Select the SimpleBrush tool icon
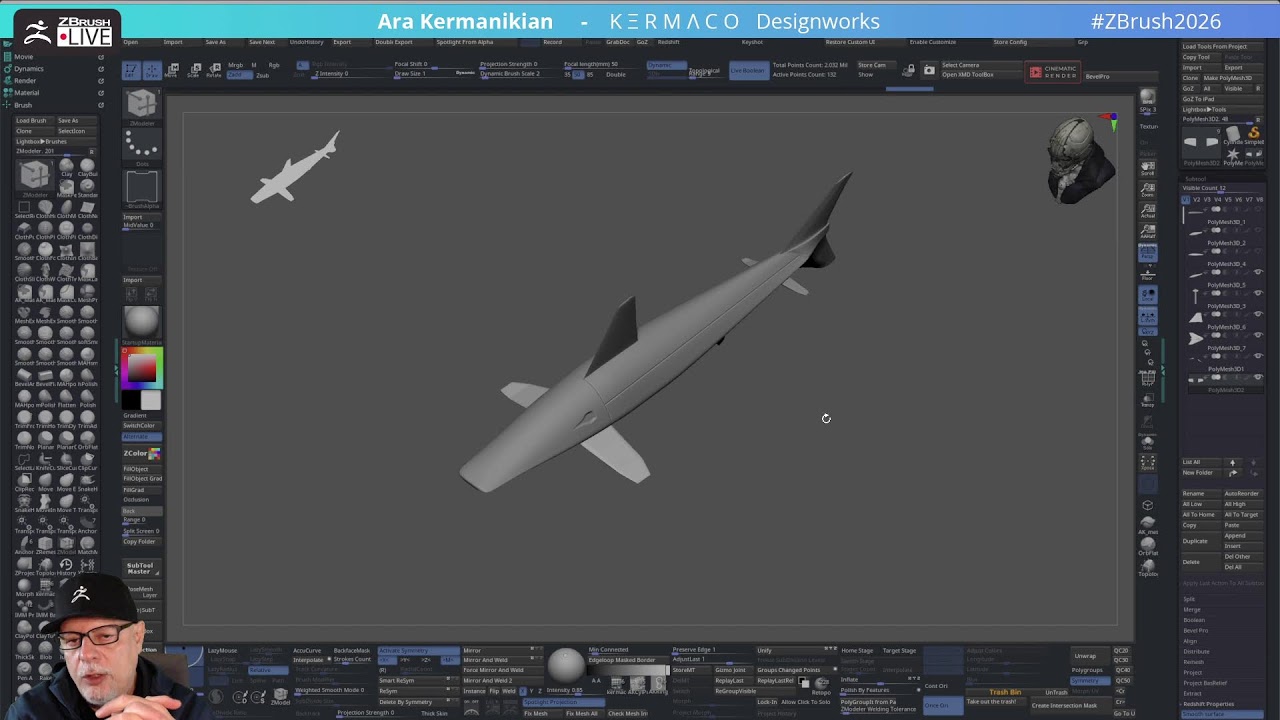 (1253, 135)
